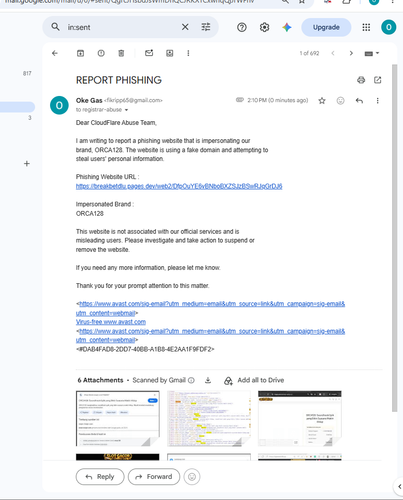The image size is (403, 500).
Task: Add an emoji reaction to the message
Action: tap(340, 101)
